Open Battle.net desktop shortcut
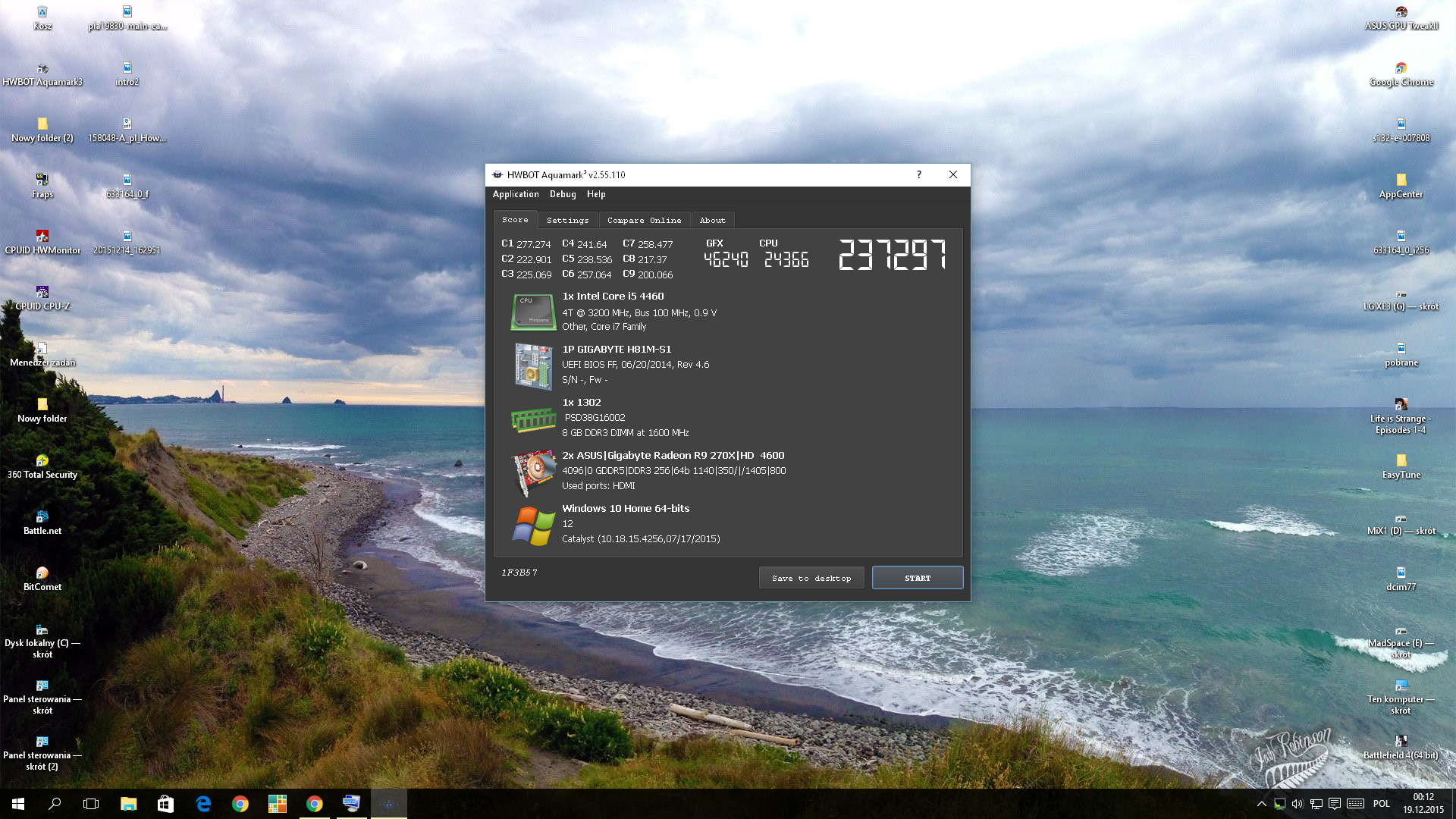Screen dimensions: 1456x819 42,523
